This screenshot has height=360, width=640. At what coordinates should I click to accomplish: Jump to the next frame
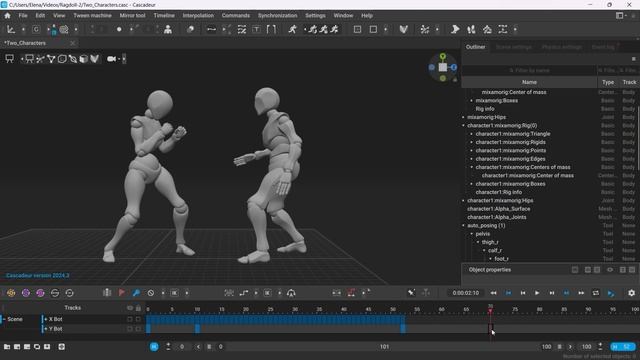click(x=551, y=293)
